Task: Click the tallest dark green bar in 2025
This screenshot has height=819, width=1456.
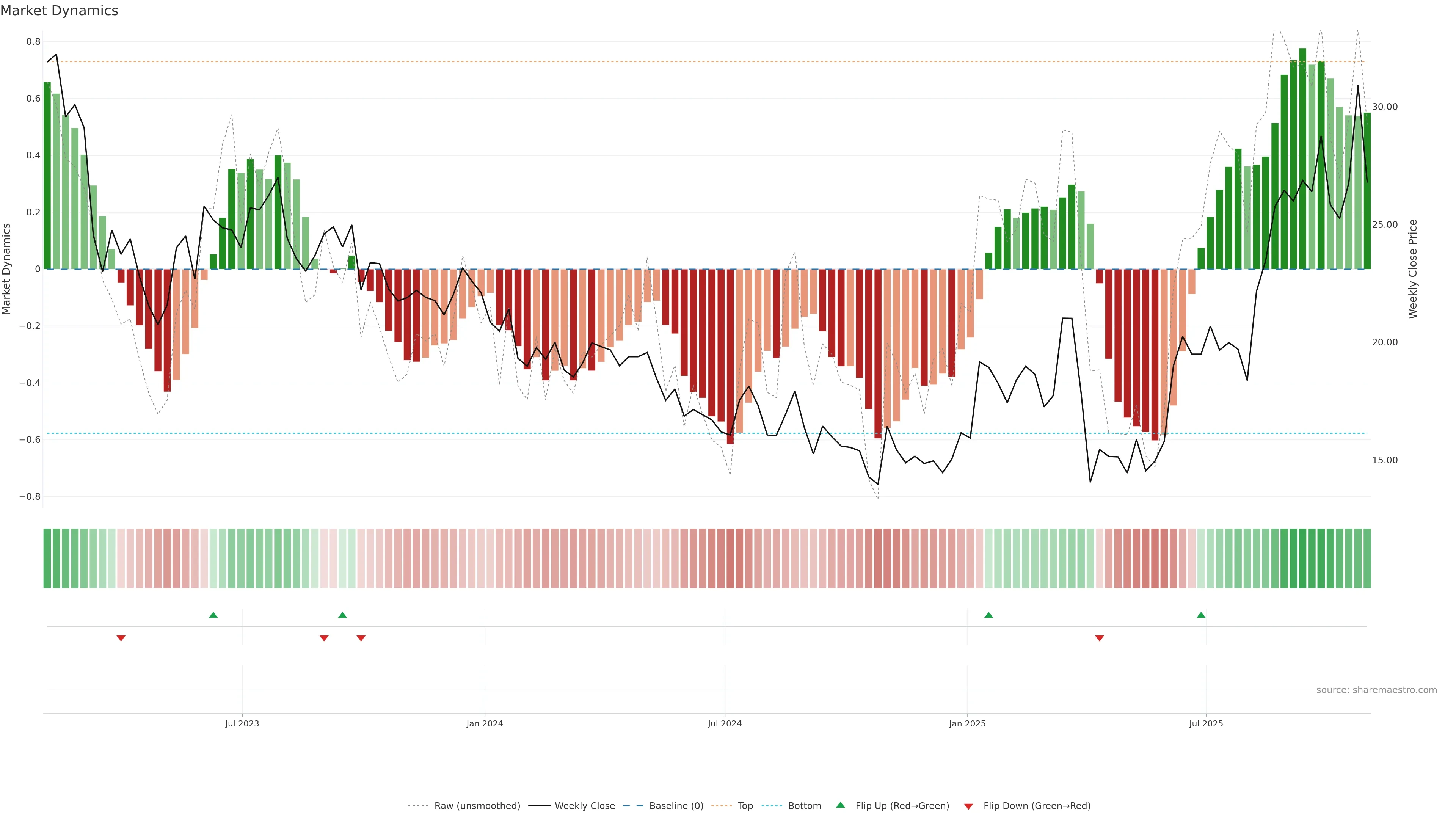Action: point(1303,158)
